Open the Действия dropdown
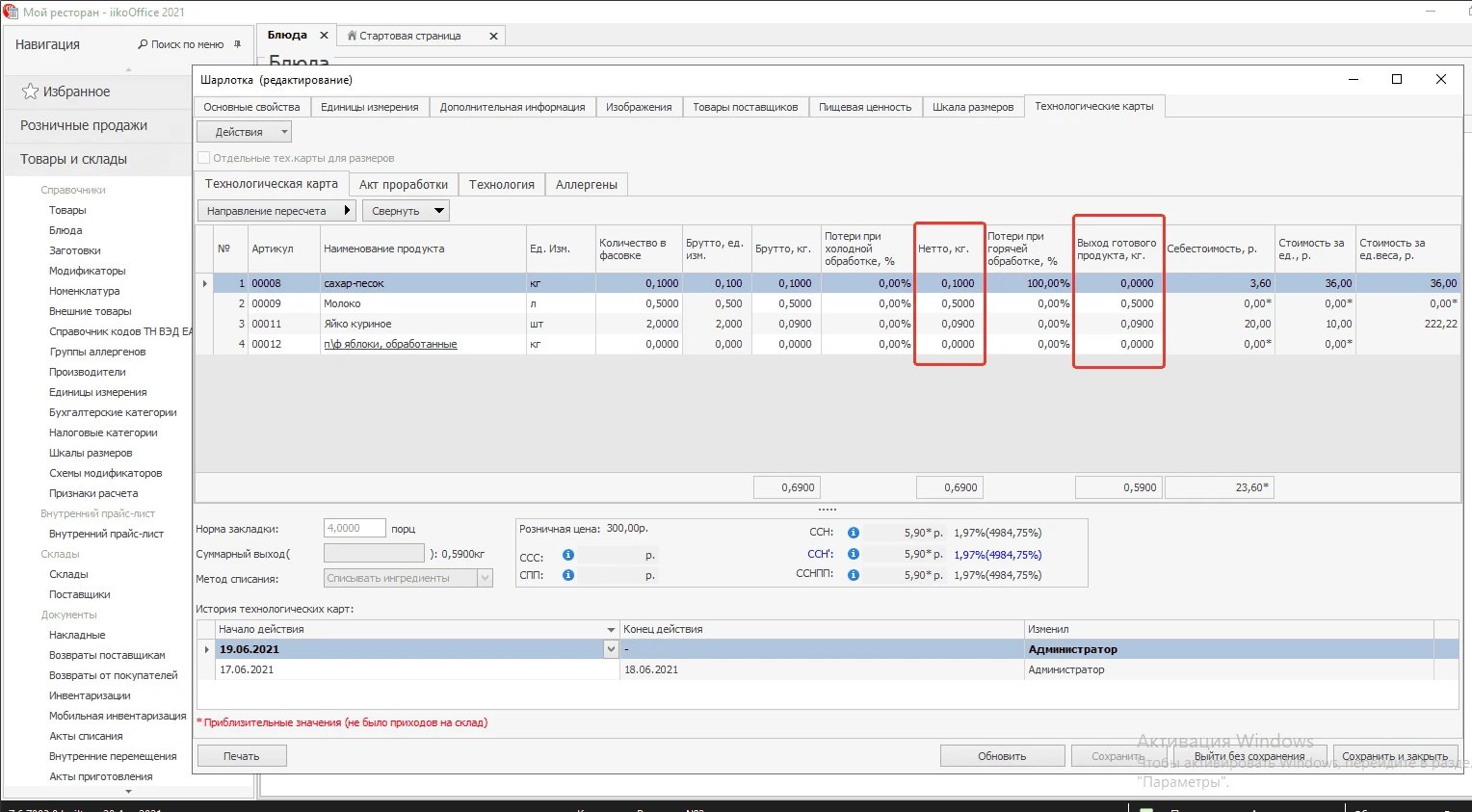The height and width of the screenshot is (812, 1472). pyautogui.click(x=244, y=132)
